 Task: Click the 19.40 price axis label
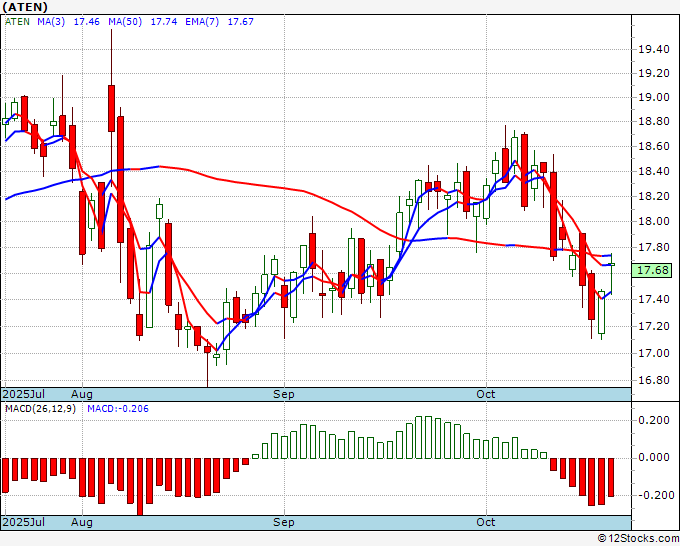[x=654, y=49]
